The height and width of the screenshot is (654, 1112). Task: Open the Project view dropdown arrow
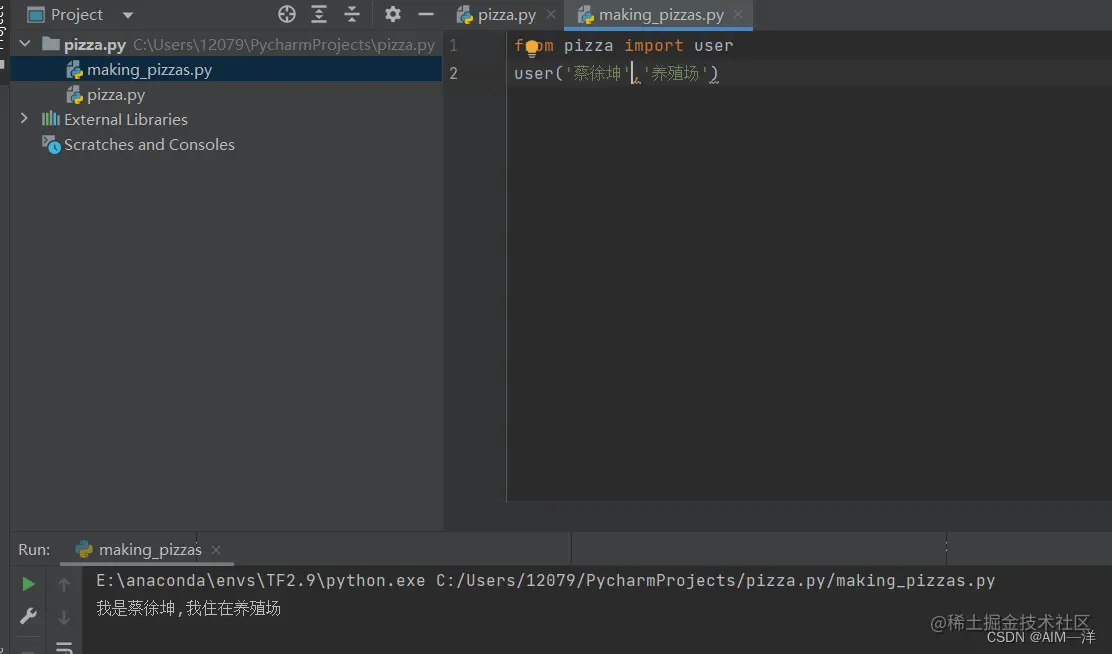tap(128, 15)
